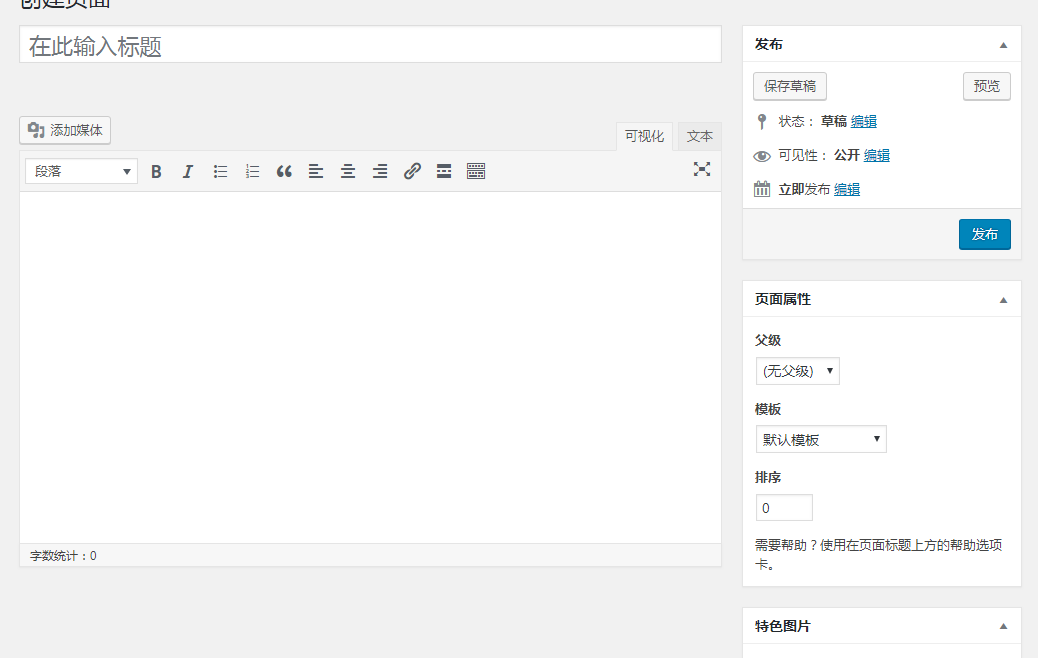Click the pin icon beside 状态
The height and width of the screenshot is (658, 1038).
[762, 121]
